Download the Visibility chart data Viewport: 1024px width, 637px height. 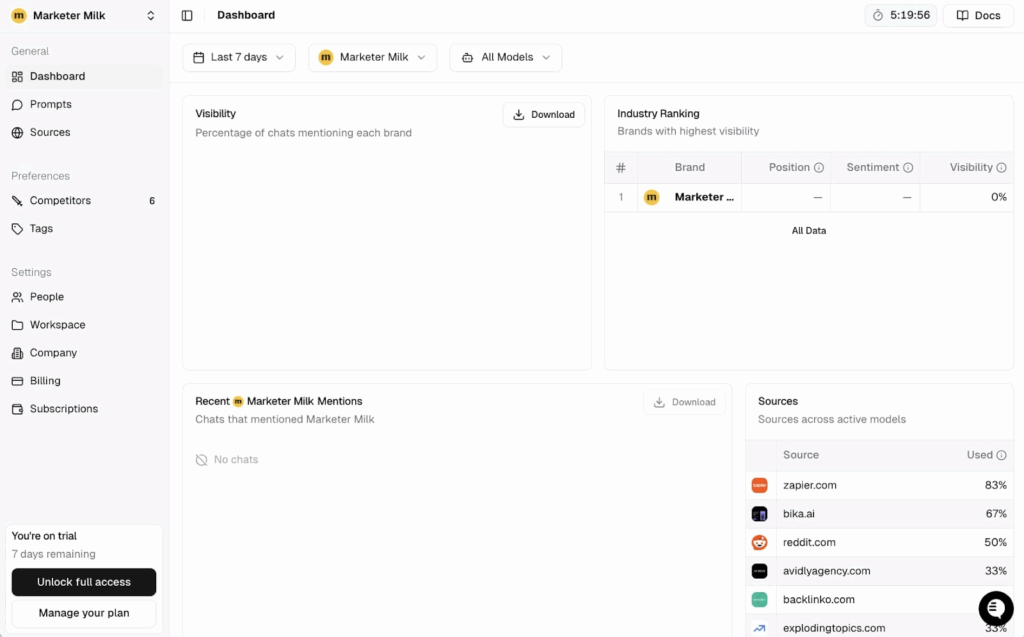543,115
